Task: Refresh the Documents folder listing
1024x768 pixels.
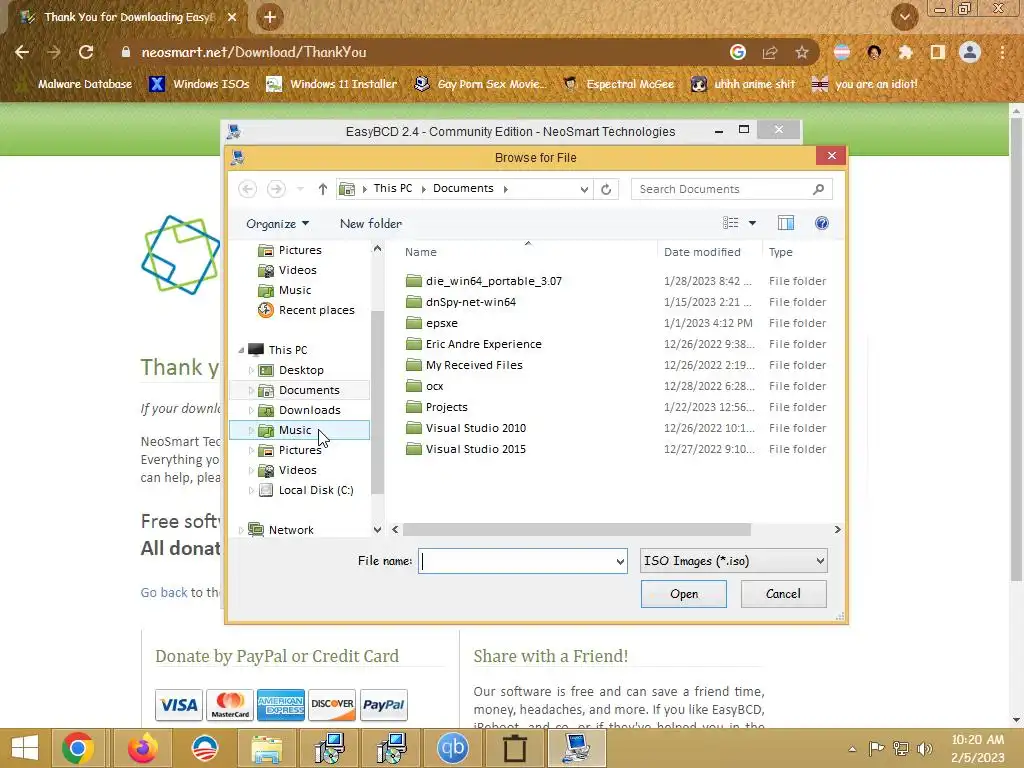Action: (x=606, y=189)
